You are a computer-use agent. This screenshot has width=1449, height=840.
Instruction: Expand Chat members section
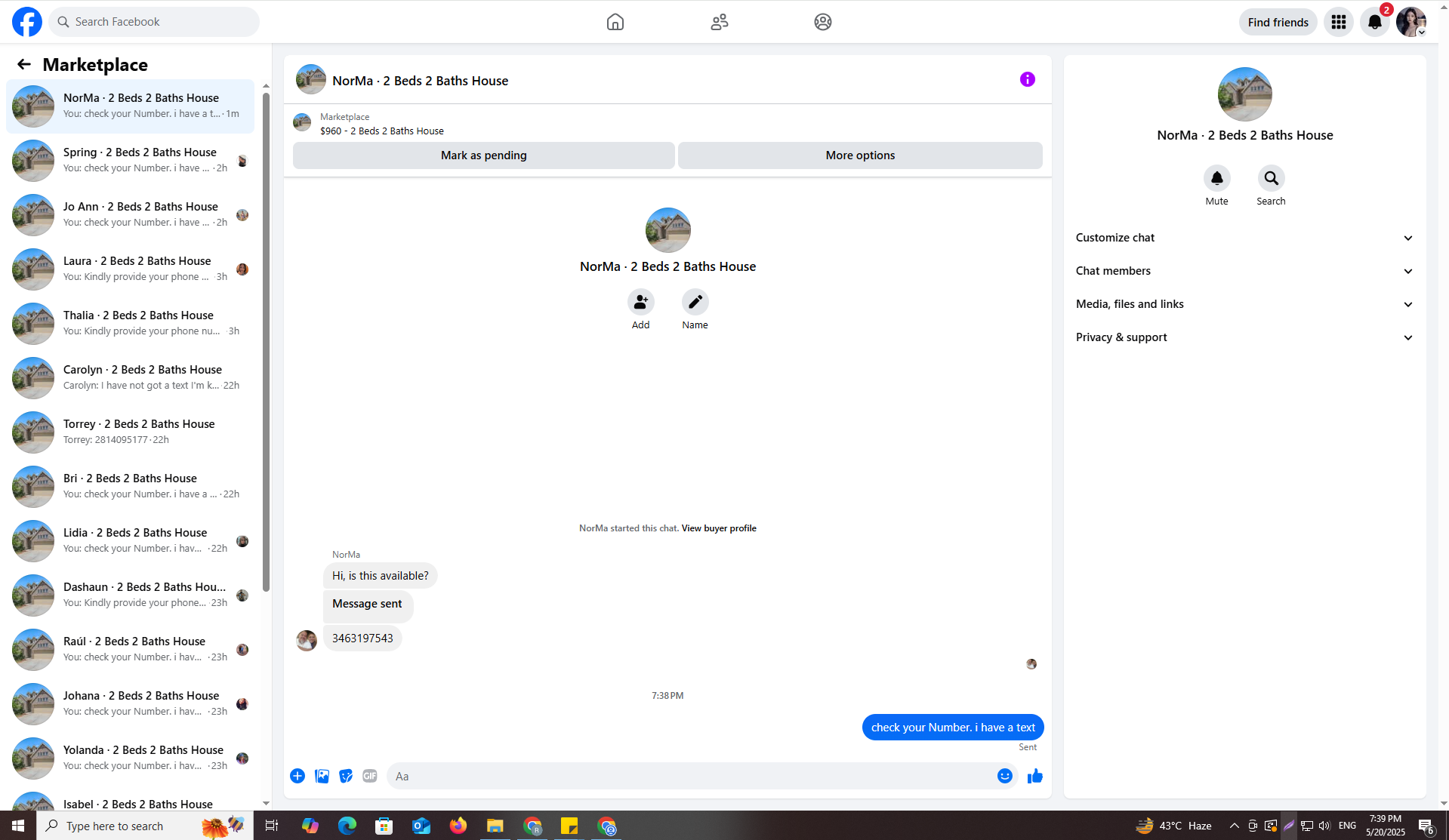[1244, 271]
